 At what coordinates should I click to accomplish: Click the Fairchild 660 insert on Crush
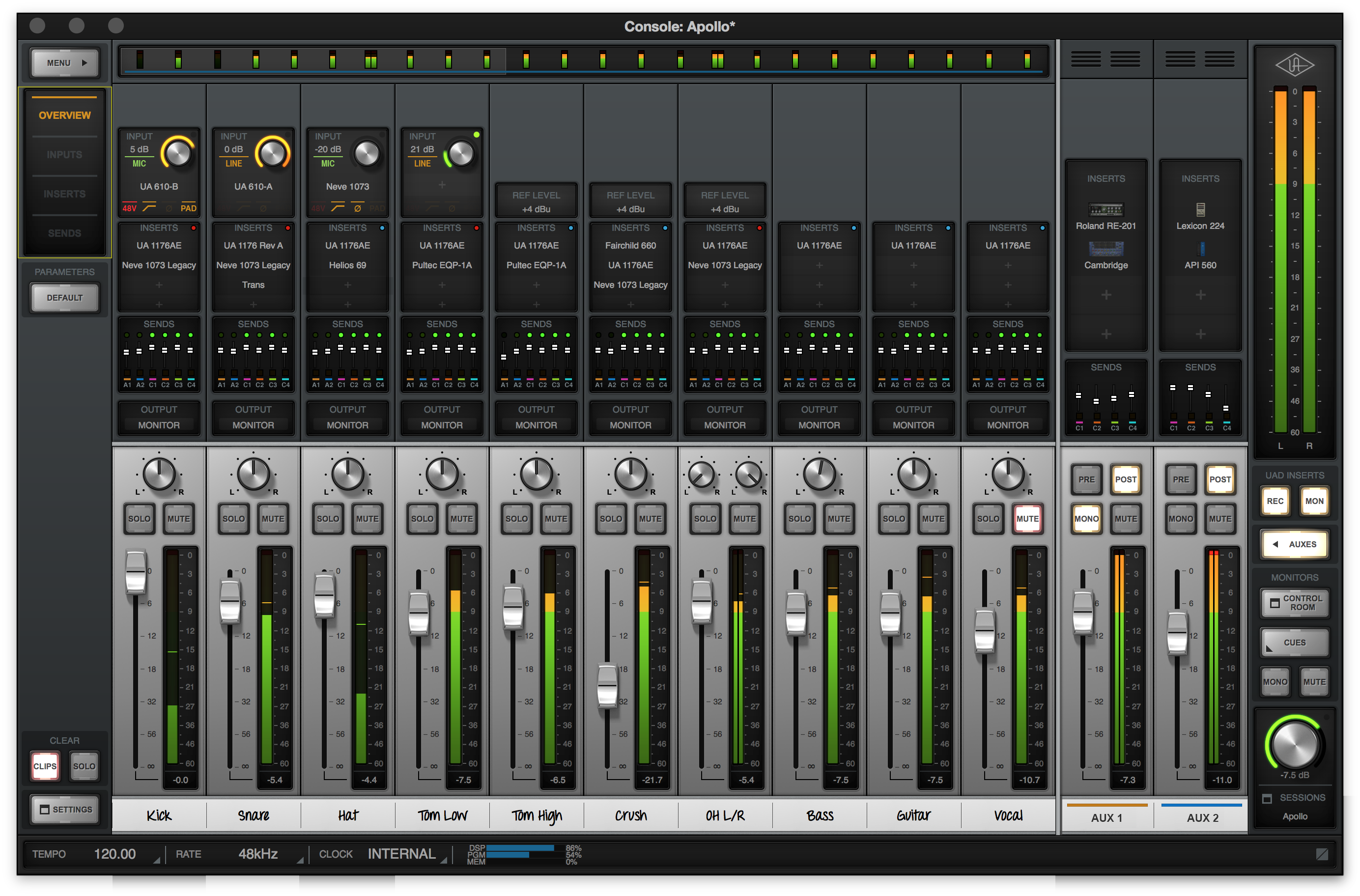tap(630, 246)
